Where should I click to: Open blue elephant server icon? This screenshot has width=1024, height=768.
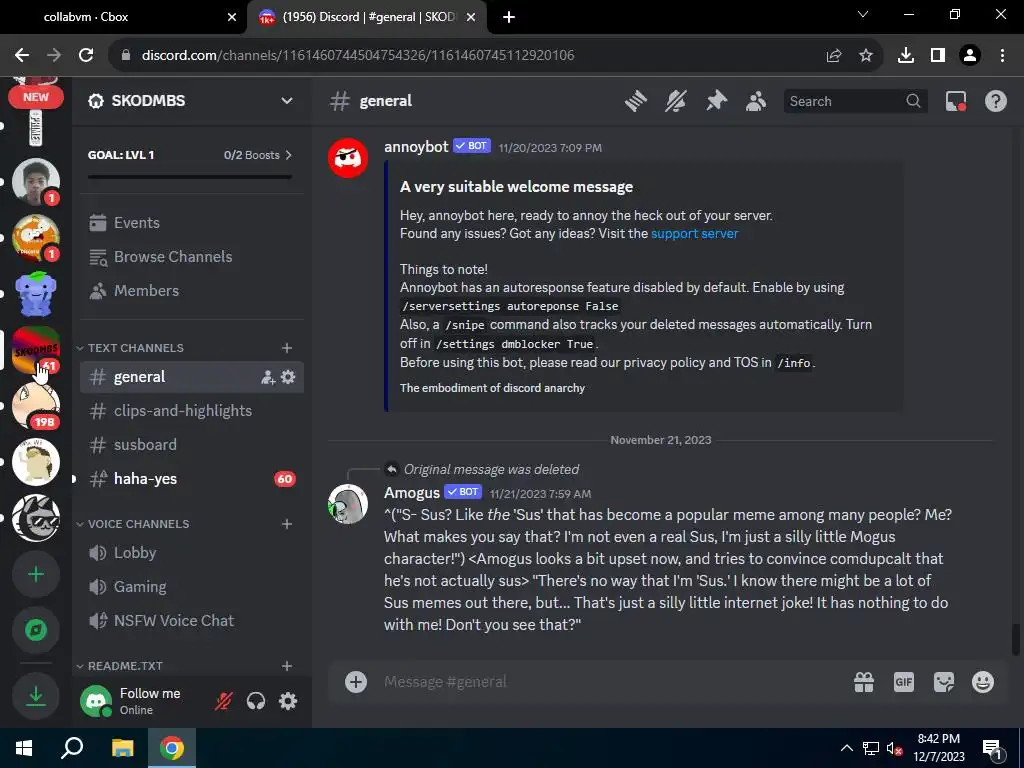pos(36,294)
